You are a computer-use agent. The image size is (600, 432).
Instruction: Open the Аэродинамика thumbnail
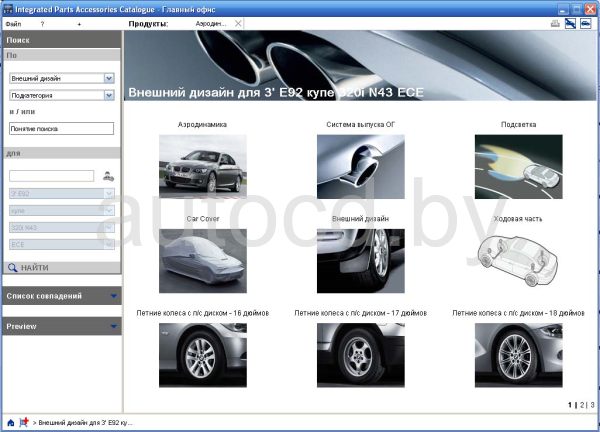point(203,166)
